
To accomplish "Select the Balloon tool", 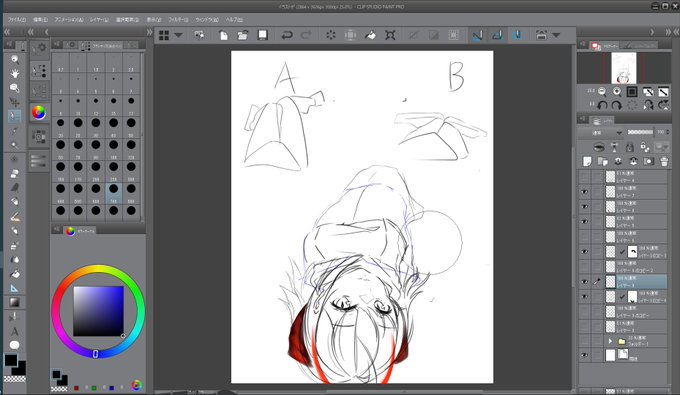I will click(14, 345).
